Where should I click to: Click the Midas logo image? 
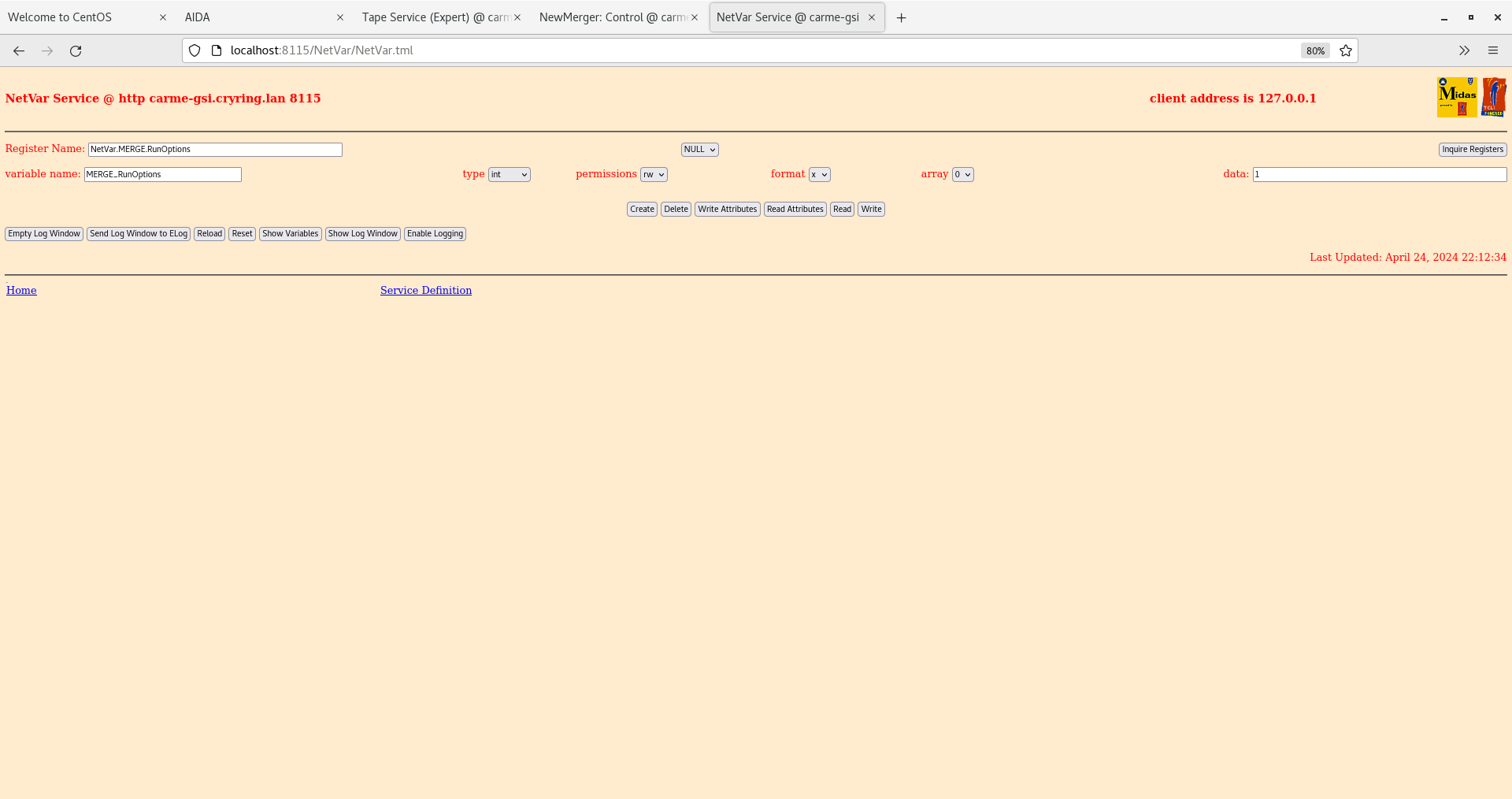(x=1457, y=97)
